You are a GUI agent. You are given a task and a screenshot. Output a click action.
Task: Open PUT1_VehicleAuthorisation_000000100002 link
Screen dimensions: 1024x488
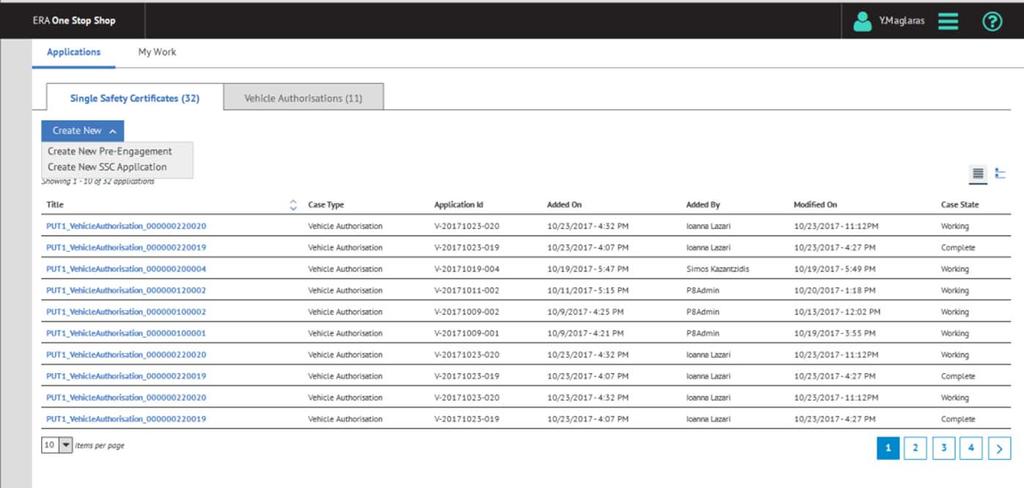126,312
